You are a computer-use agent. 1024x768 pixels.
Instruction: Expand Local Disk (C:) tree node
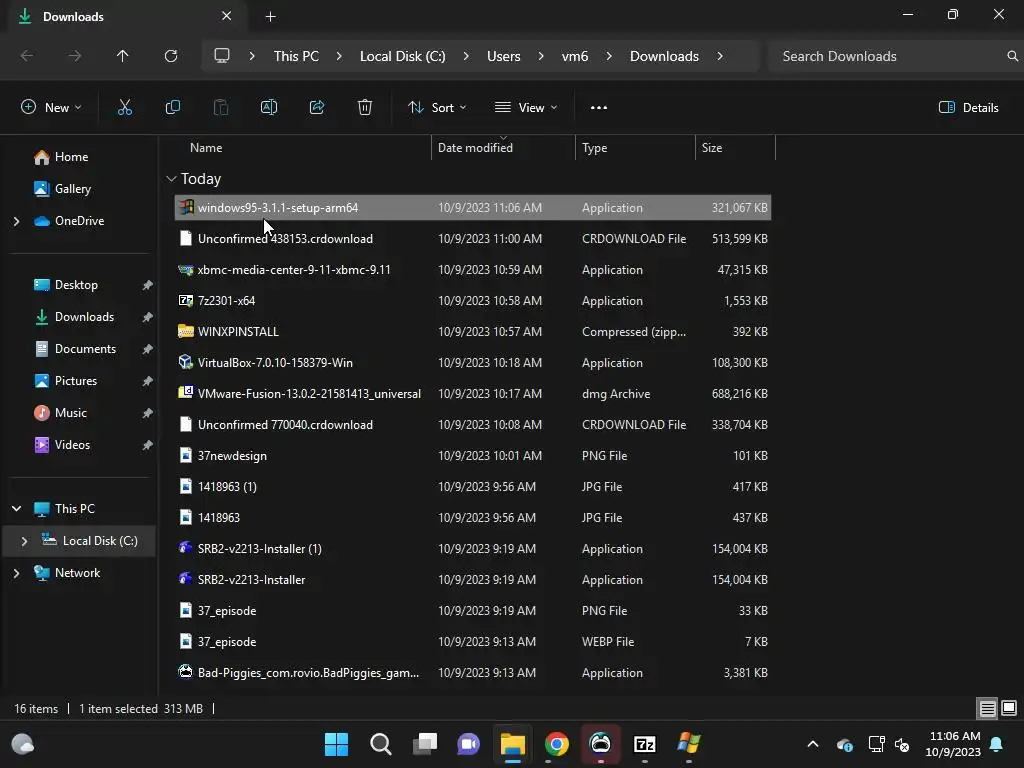pos(24,541)
